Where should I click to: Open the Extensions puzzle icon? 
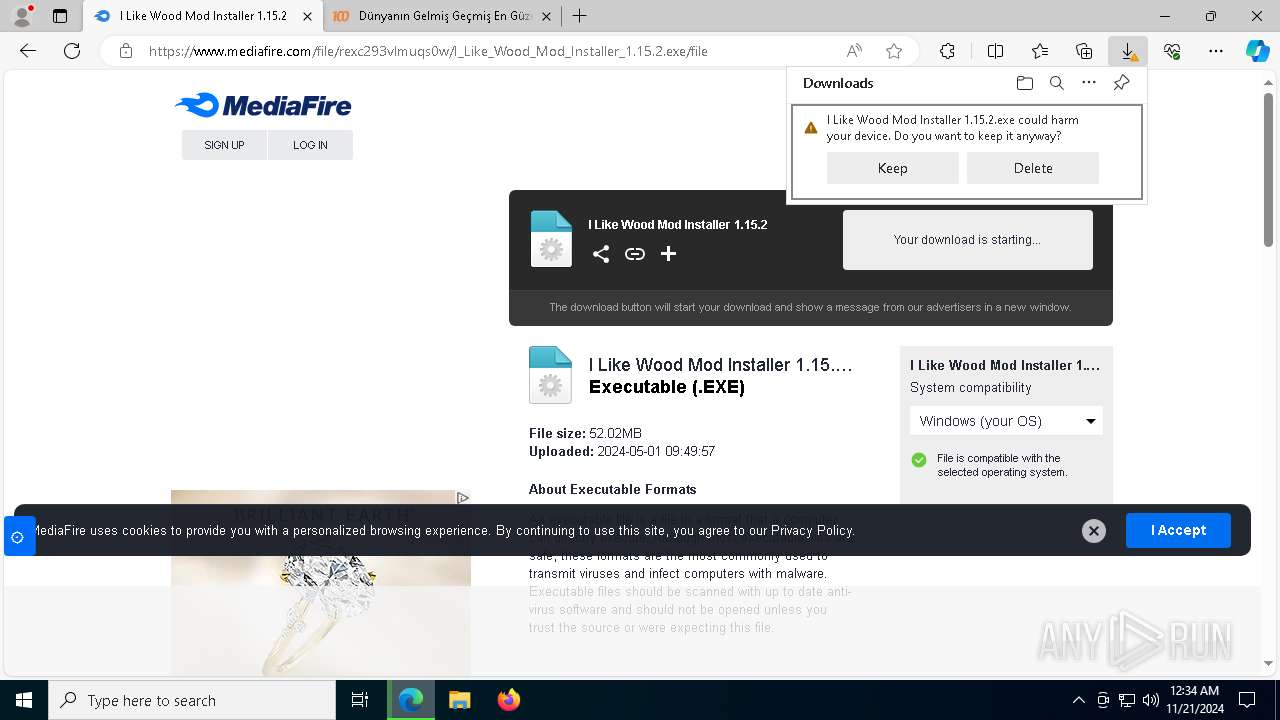pyautogui.click(x=947, y=51)
